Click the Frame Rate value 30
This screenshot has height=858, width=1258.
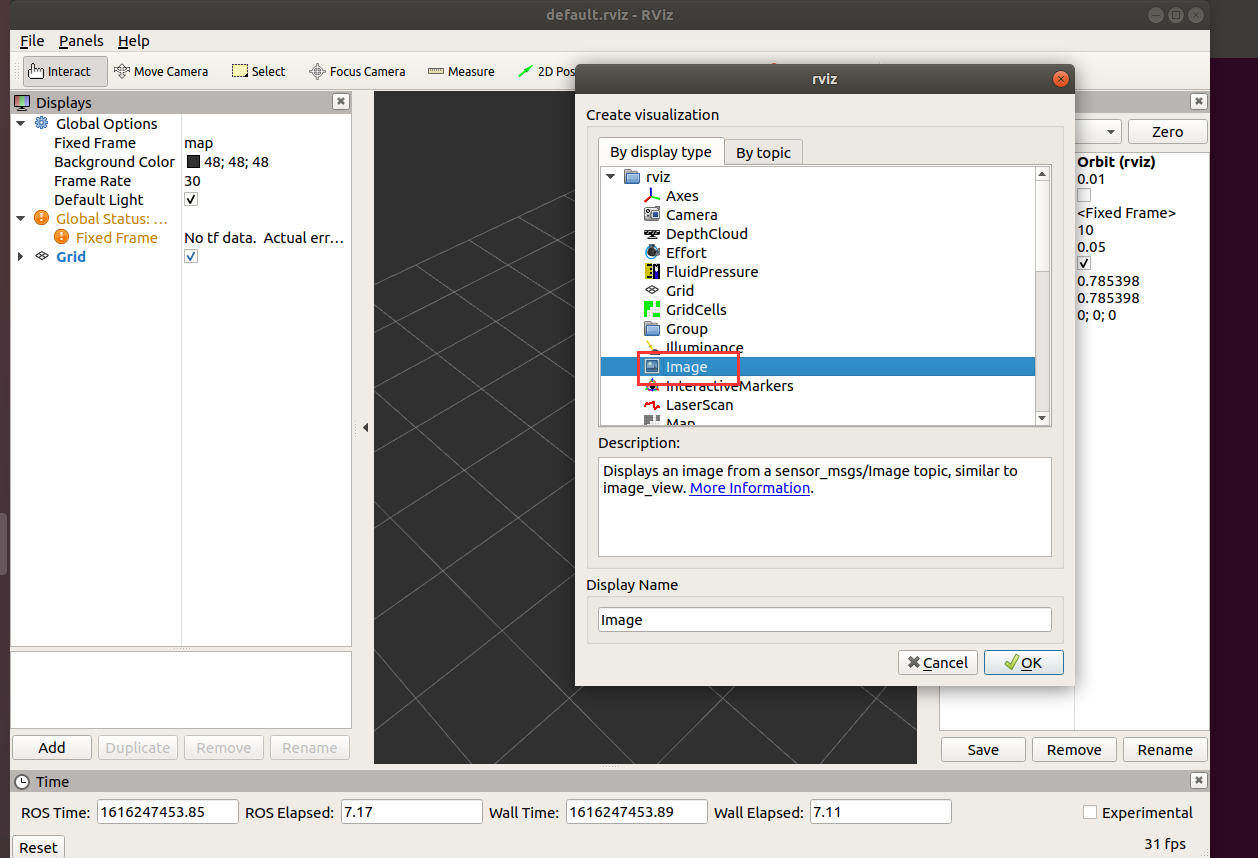[x=192, y=181]
